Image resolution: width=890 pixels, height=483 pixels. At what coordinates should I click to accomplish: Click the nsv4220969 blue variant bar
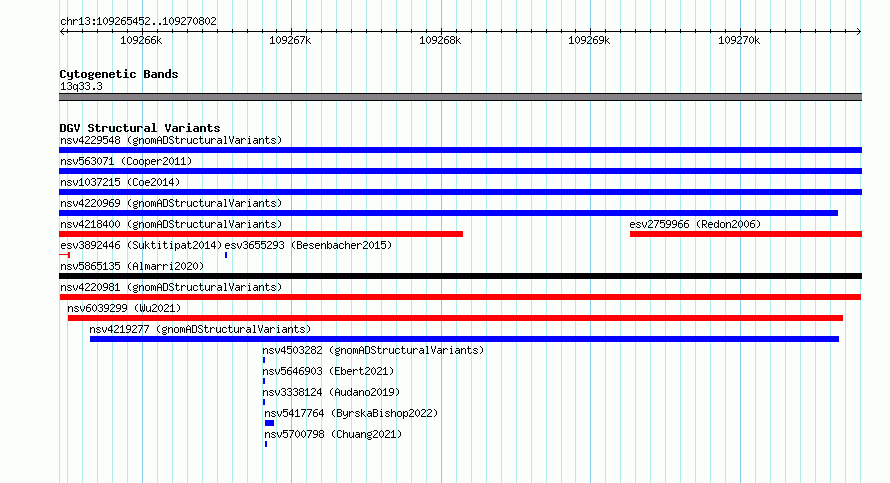(x=448, y=213)
